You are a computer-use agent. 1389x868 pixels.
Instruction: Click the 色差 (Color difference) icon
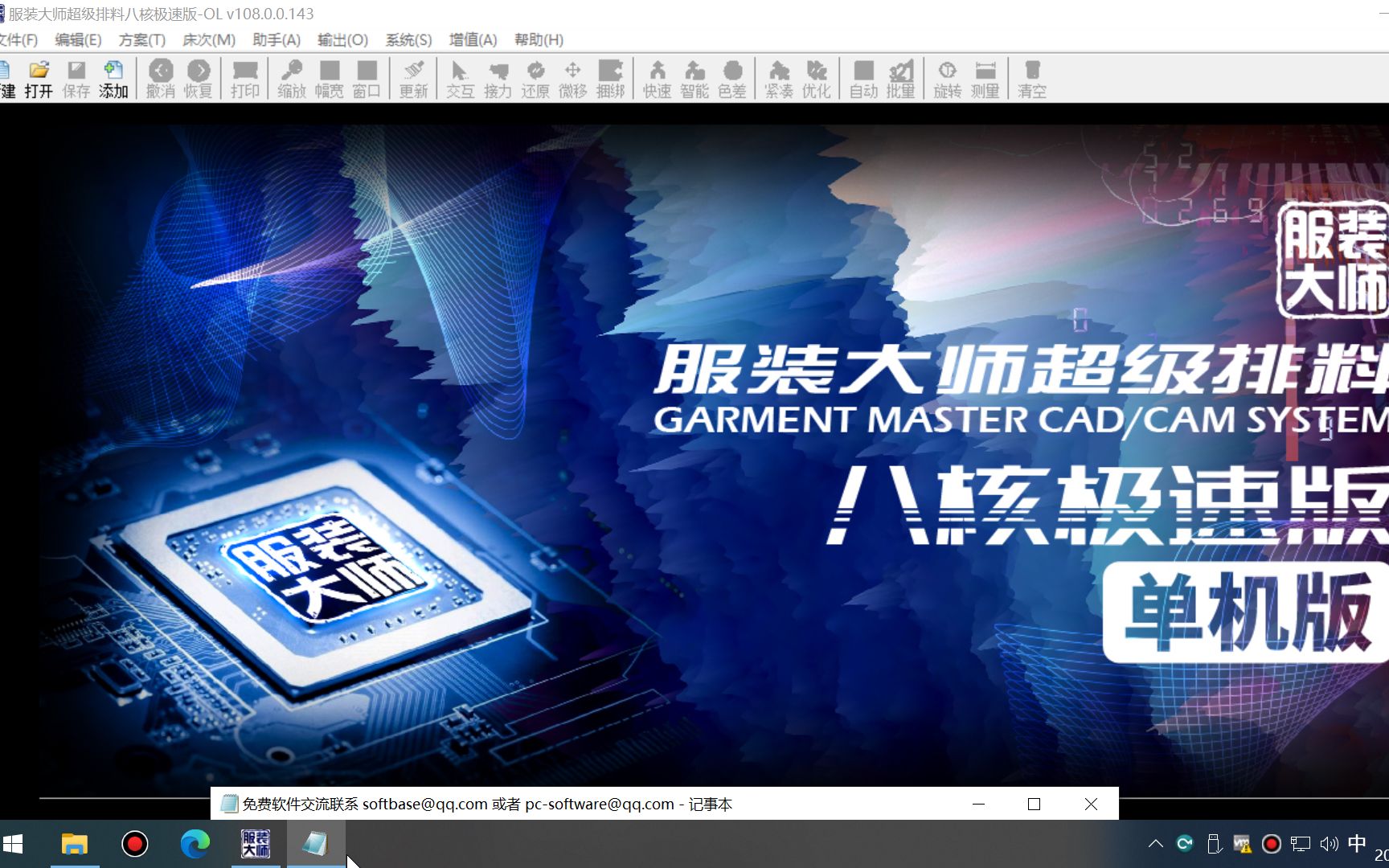coord(731,79)
